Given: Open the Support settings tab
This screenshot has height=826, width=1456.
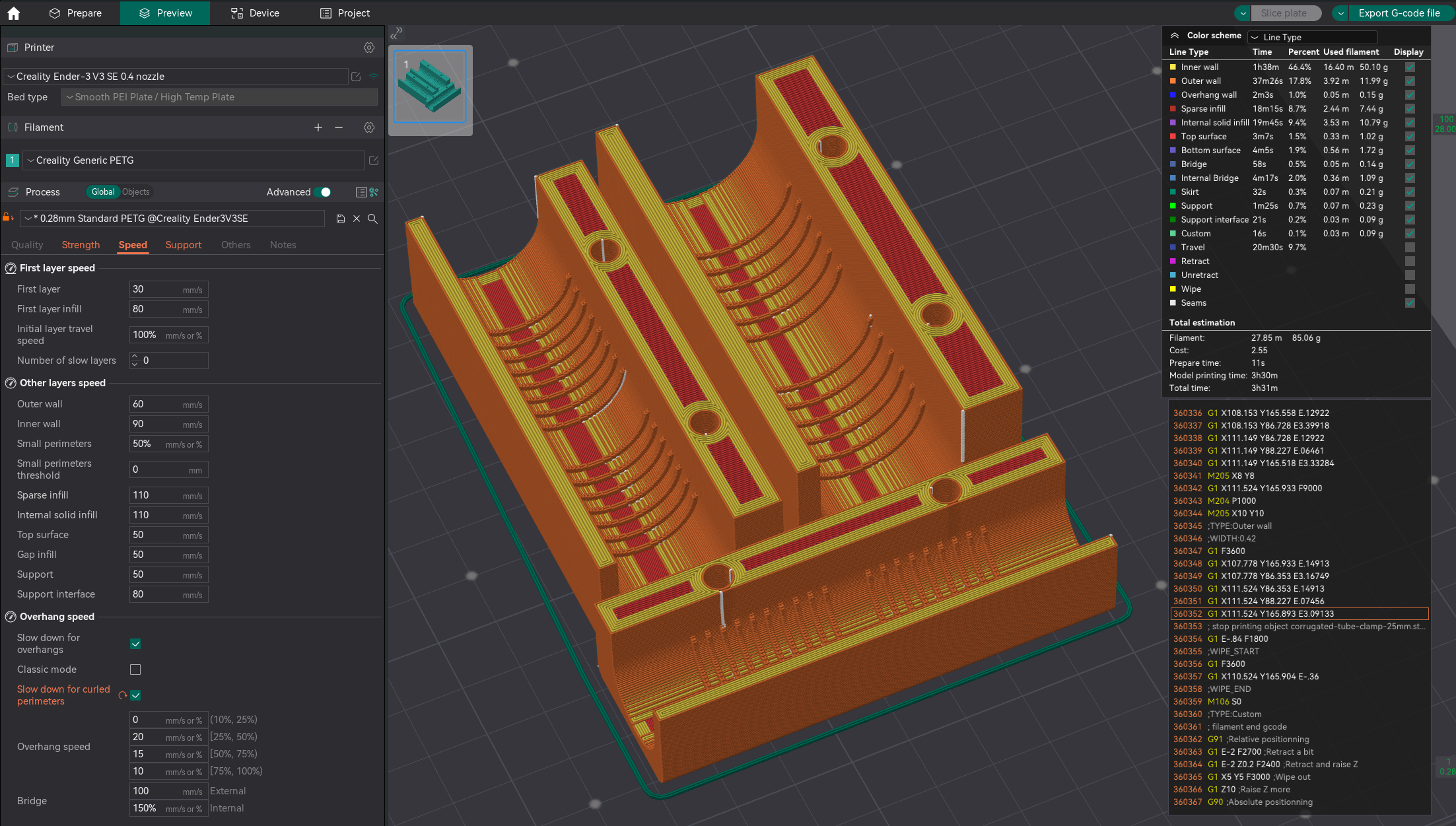Looking at the screenshot, I should pyautogui.click(x=184, y=245).
